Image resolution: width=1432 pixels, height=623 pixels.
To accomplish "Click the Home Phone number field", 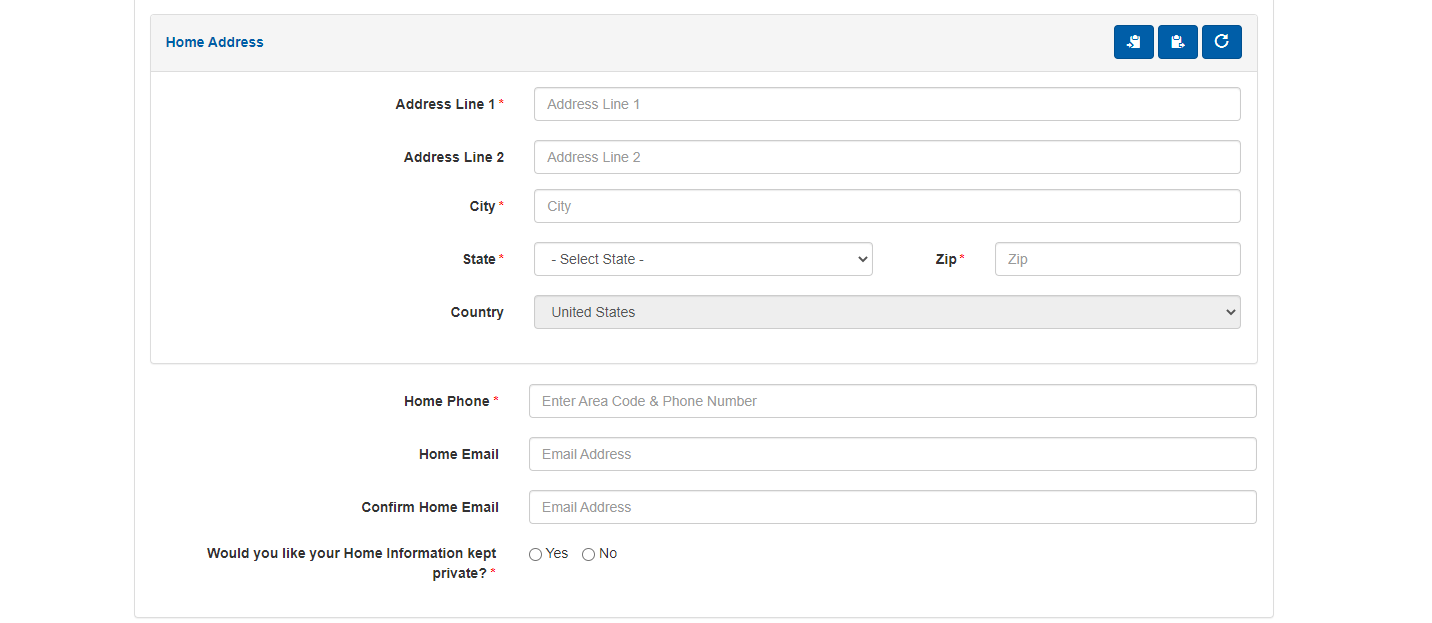I will (892, 401).
